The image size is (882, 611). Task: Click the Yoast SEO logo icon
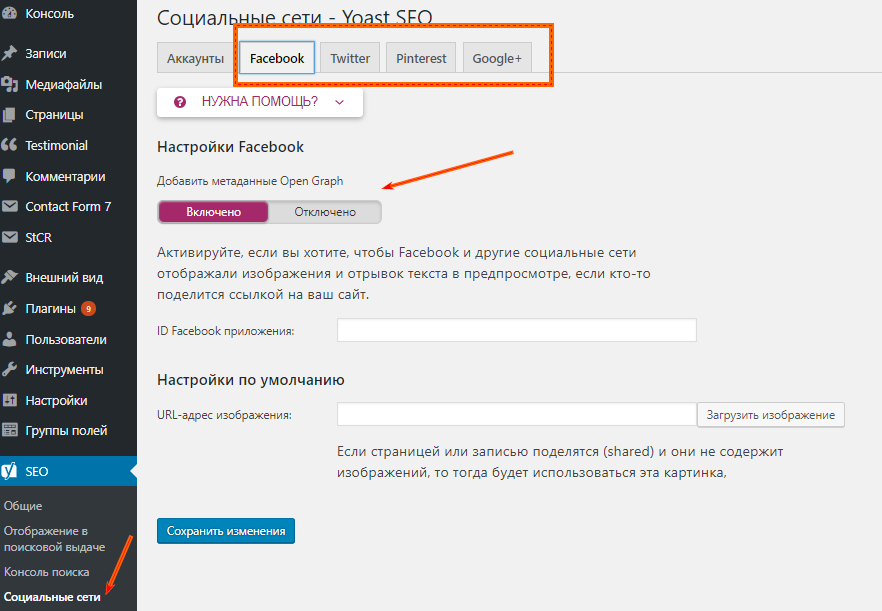click(9, 471)
